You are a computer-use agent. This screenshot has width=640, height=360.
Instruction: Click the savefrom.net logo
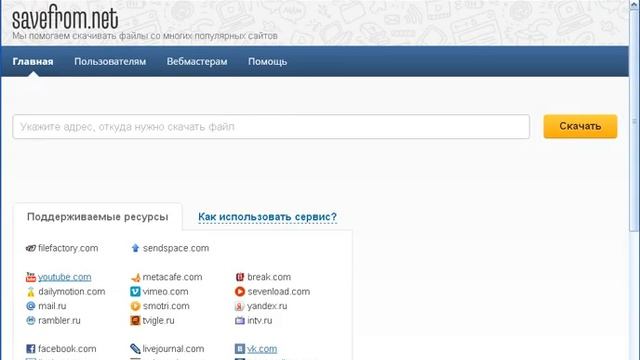tap(65, 18)
